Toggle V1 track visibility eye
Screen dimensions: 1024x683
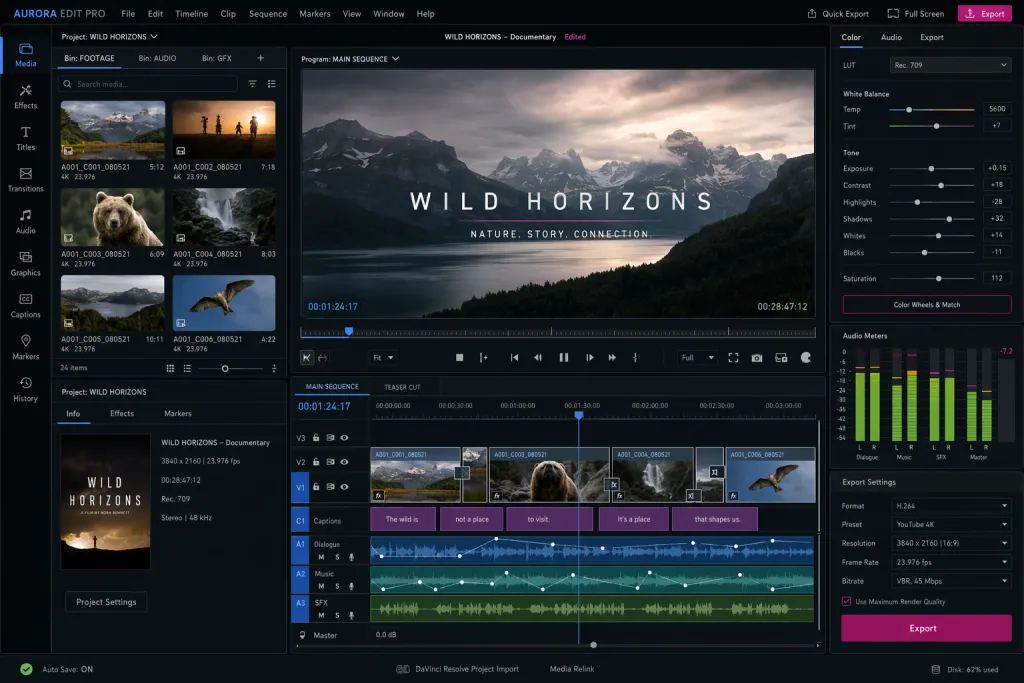tap(344, 487)
